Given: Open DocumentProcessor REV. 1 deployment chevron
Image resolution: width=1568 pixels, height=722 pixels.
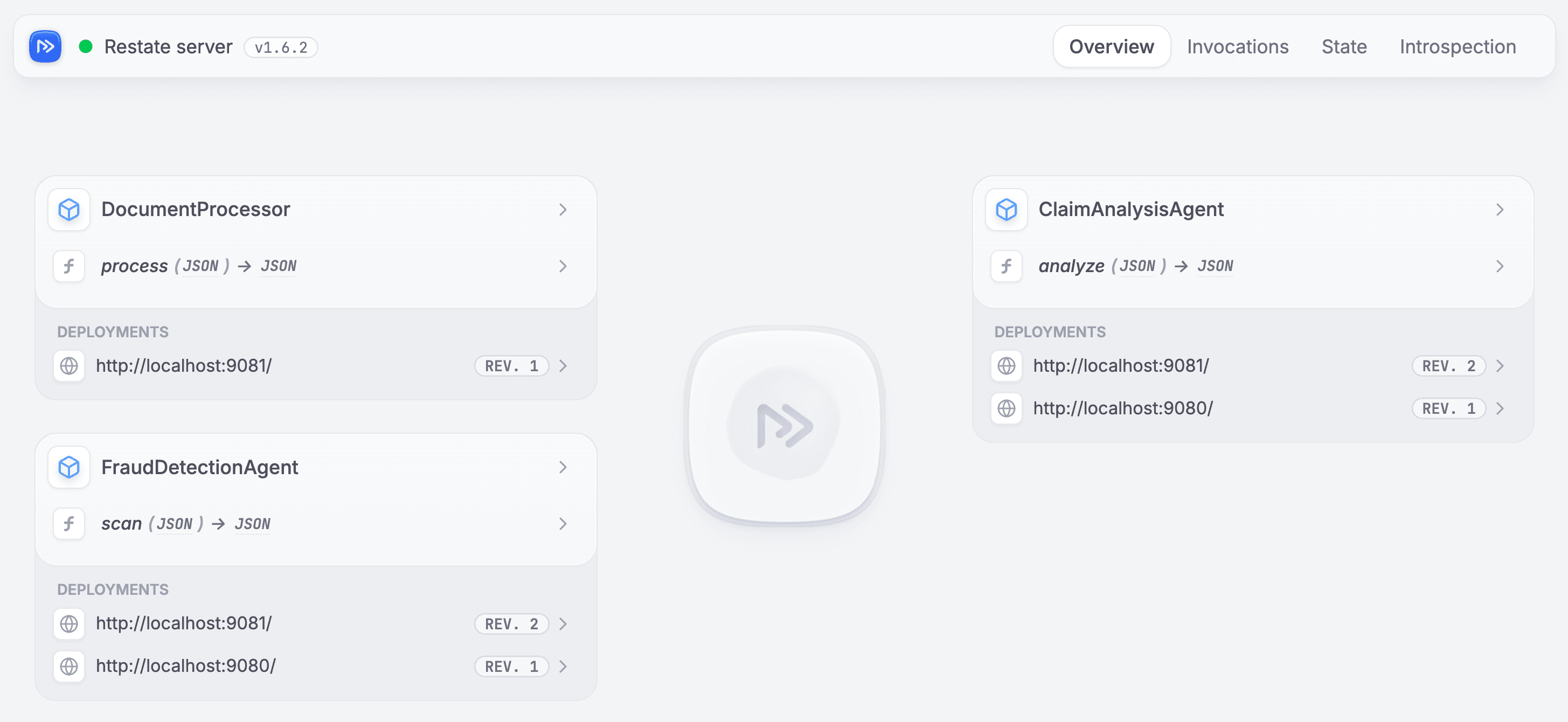Looking at the screenshot, I should (563, 366).
